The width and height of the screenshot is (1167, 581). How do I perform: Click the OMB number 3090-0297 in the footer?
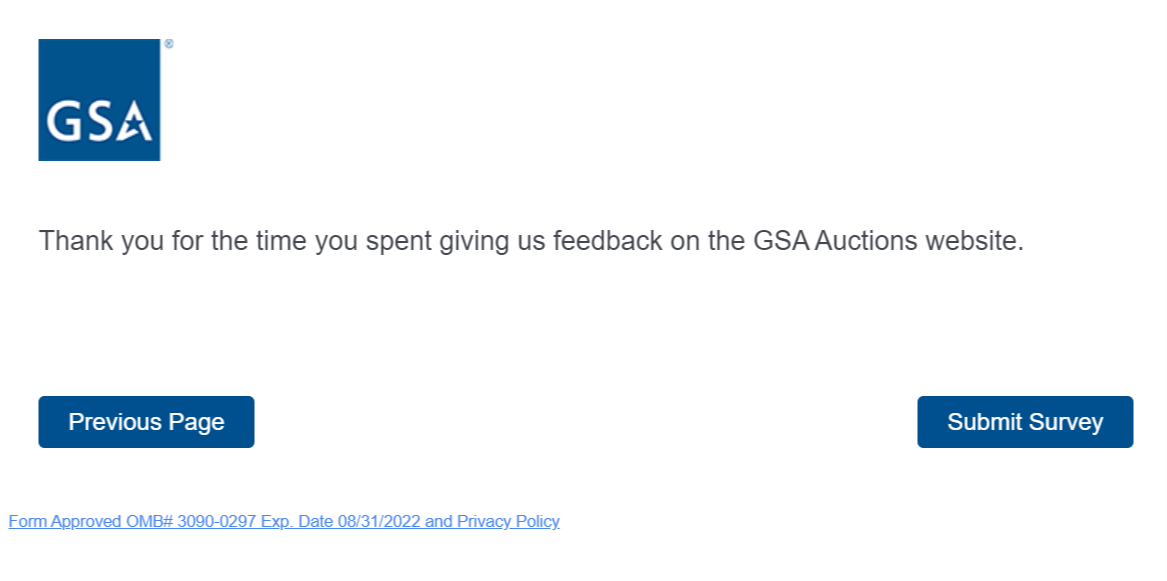tap(217, 521)
